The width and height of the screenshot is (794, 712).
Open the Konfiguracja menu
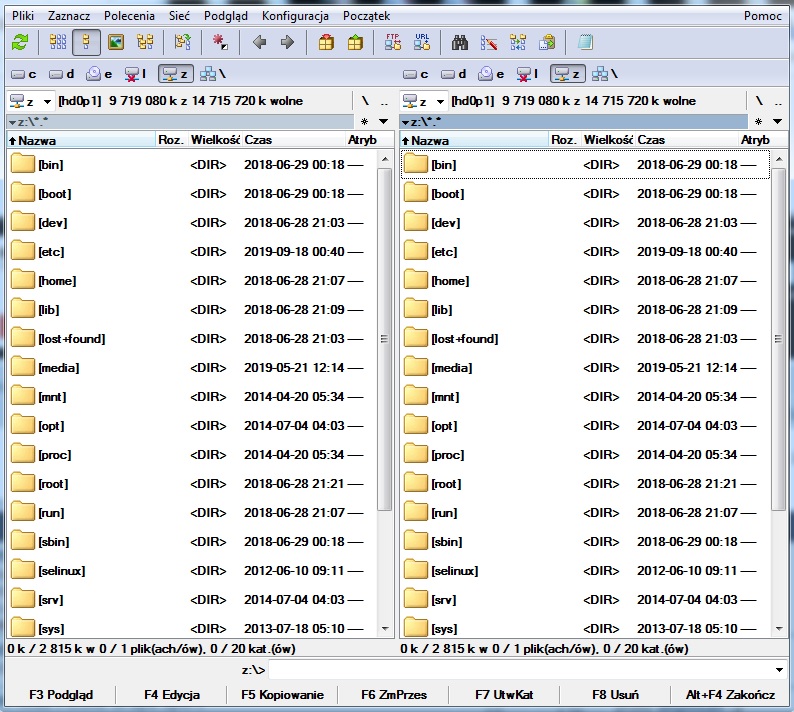(x=295, y=16)
